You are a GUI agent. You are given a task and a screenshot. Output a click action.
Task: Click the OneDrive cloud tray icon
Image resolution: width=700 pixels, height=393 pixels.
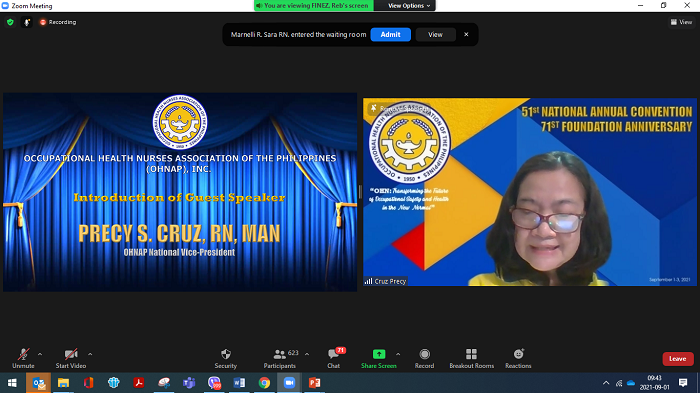click(631, 383)
